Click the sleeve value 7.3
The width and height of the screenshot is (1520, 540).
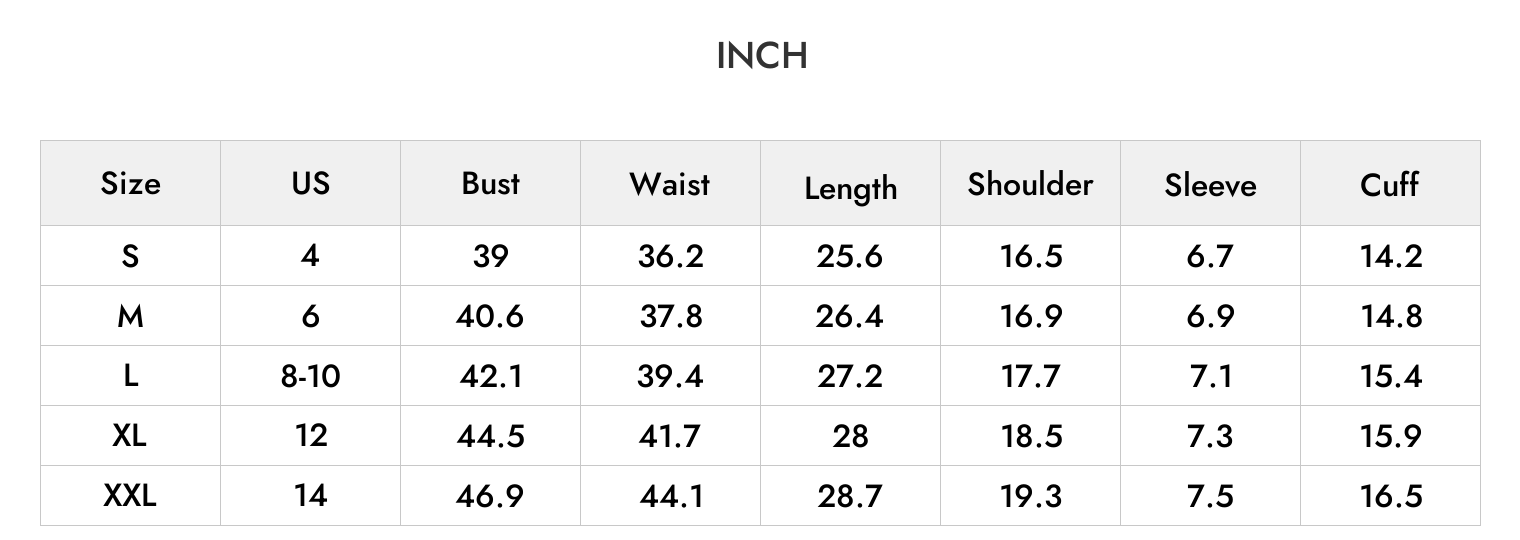(x=1210, y=436)
